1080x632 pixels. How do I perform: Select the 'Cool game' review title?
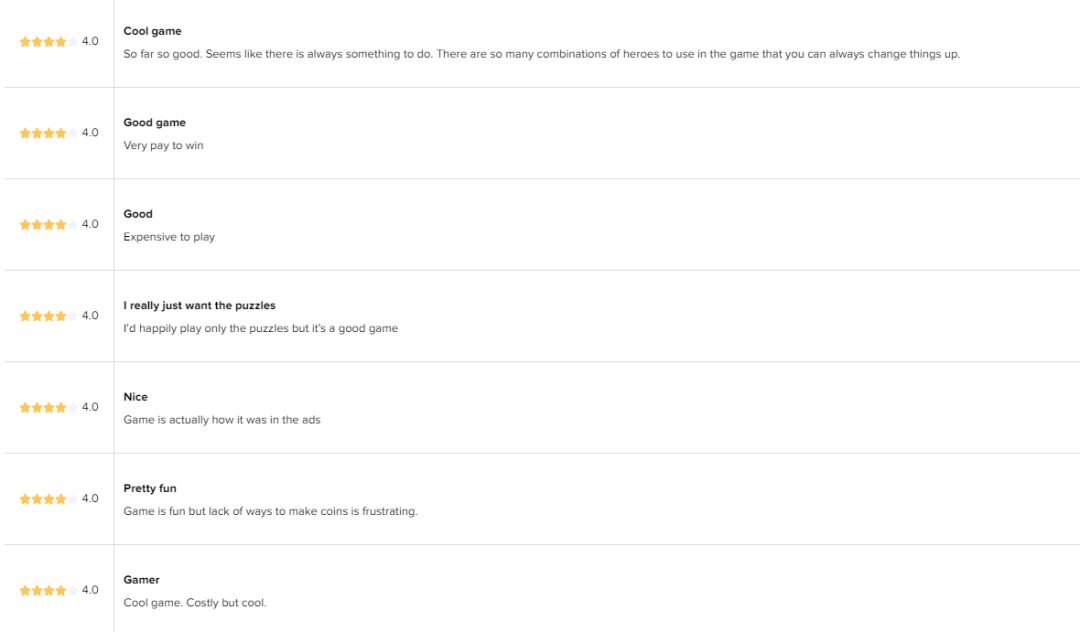[152, 31]
